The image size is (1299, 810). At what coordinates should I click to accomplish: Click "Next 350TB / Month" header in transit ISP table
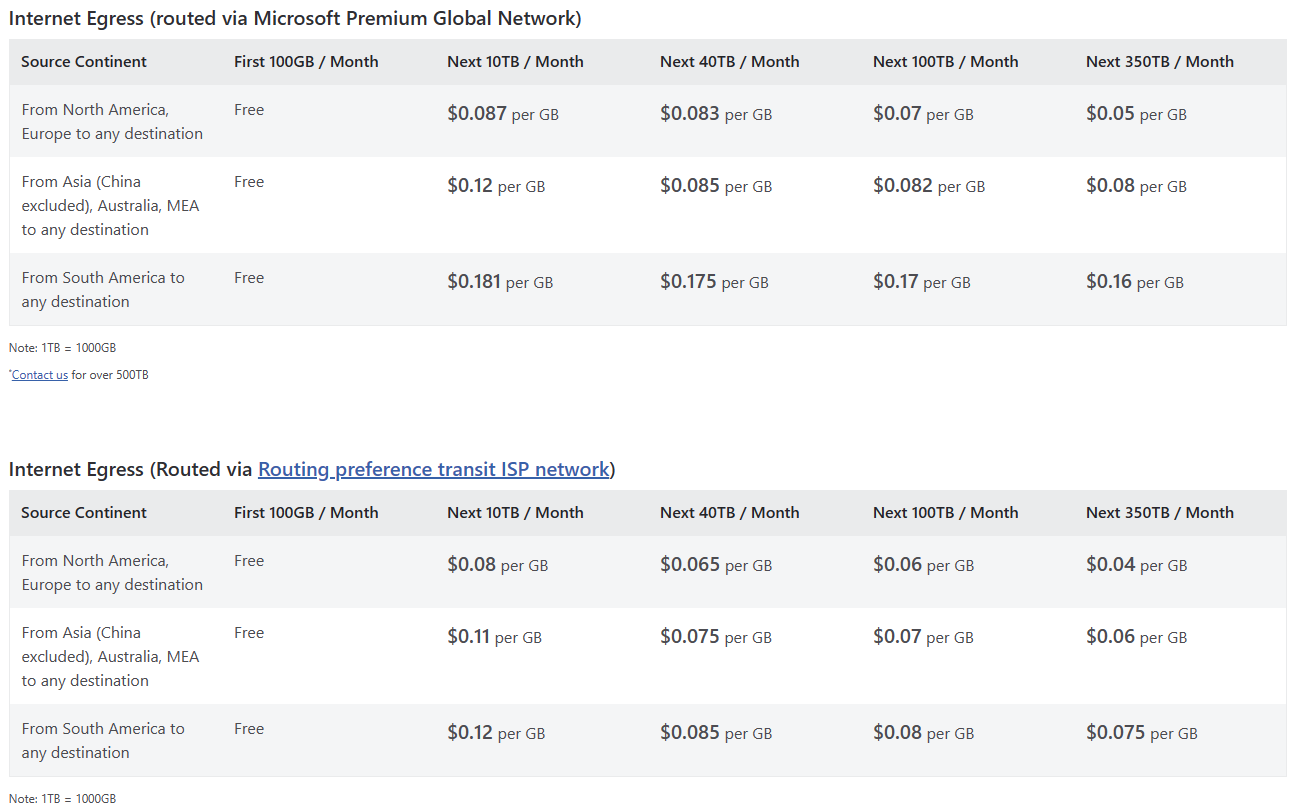pyautogui.click(x=1160, y=513)
